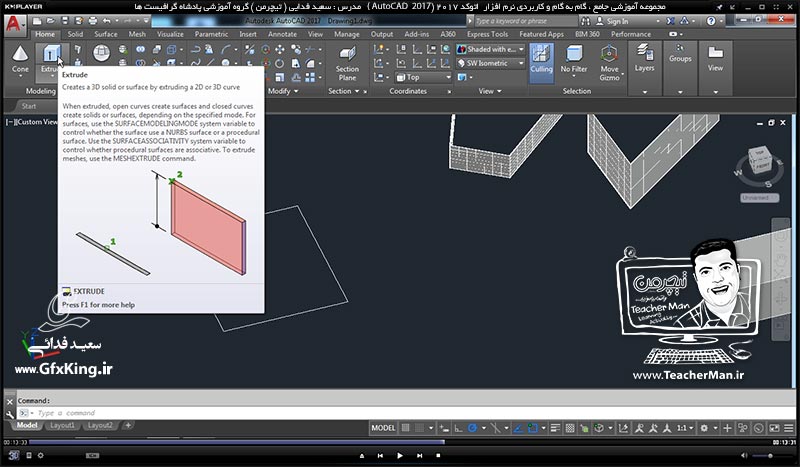Screen dimensions: 800x467
Task: Click the KMPlayer video seek bar
Action: [x=399, y=442]
